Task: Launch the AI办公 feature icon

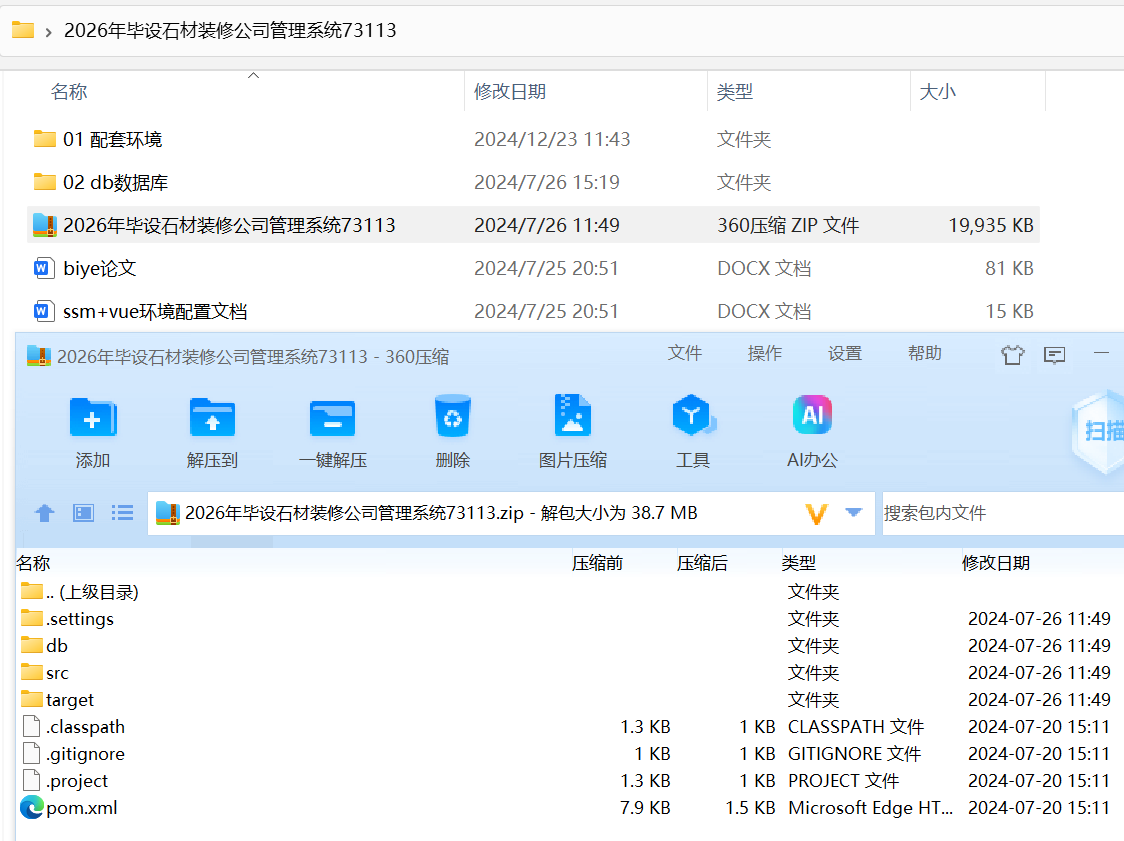Action: pyautogui.click(x=812, y=415)
